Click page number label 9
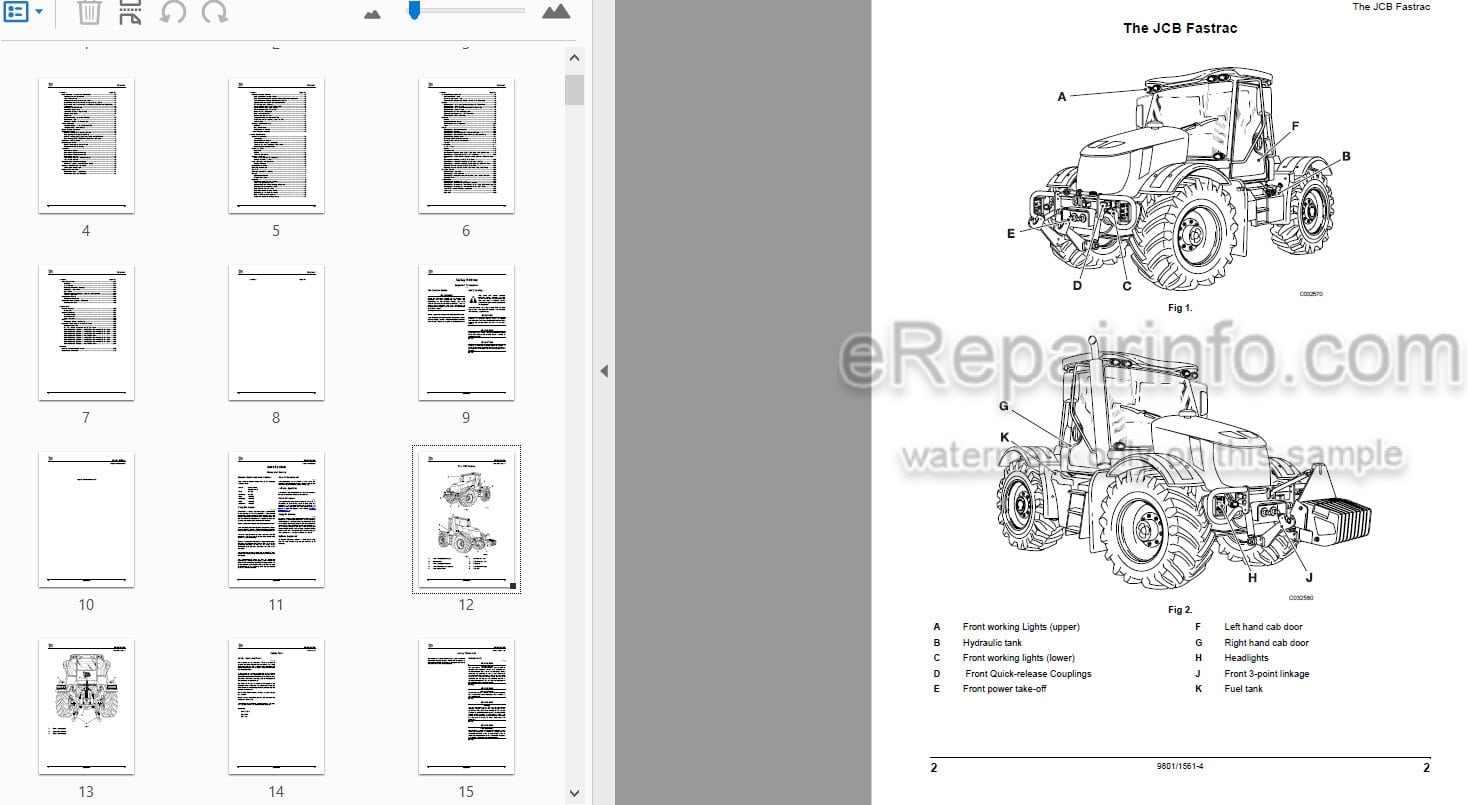 tap(466, 418)
